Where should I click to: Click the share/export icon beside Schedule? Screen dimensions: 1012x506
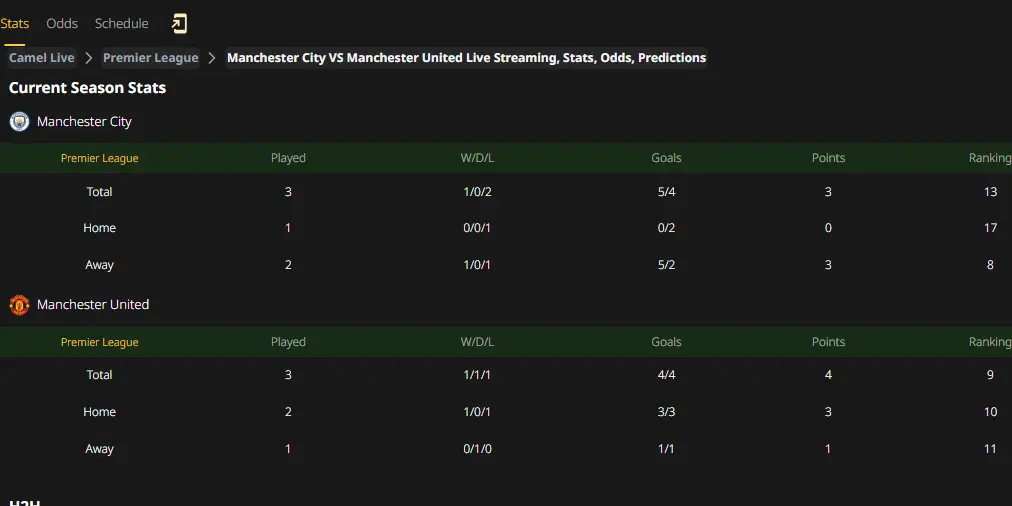coord(179,24)
